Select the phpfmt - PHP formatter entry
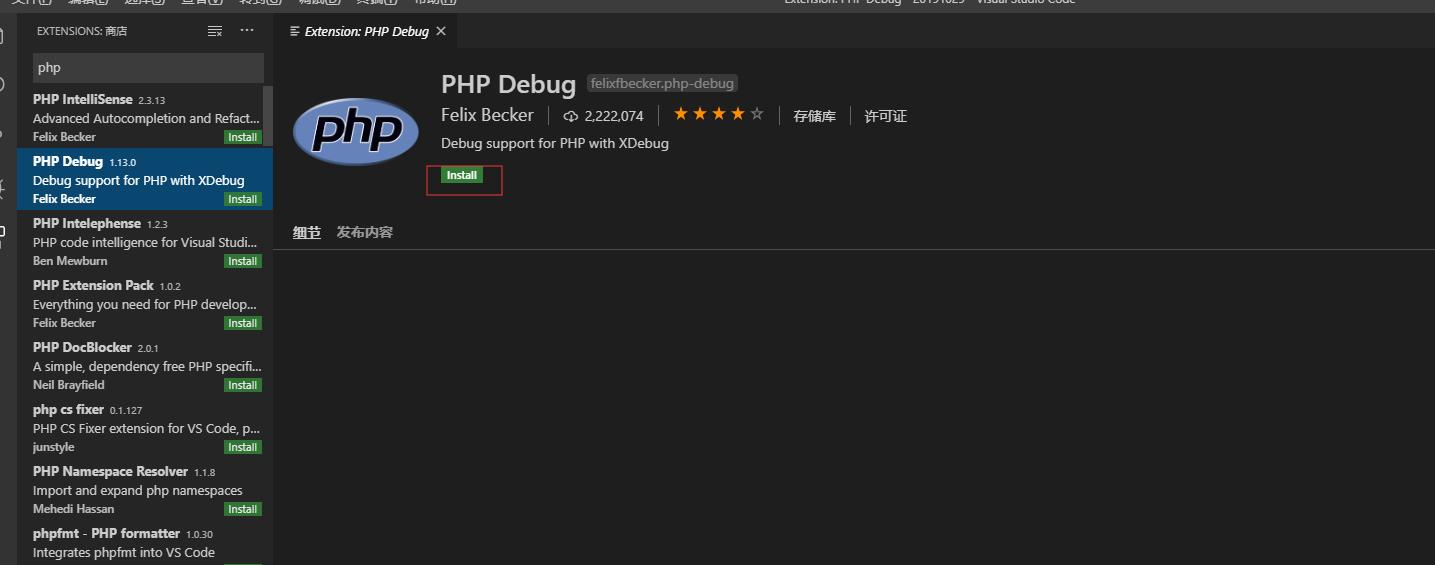Screen dimensions: 1435x565 (x=144, y=543)
